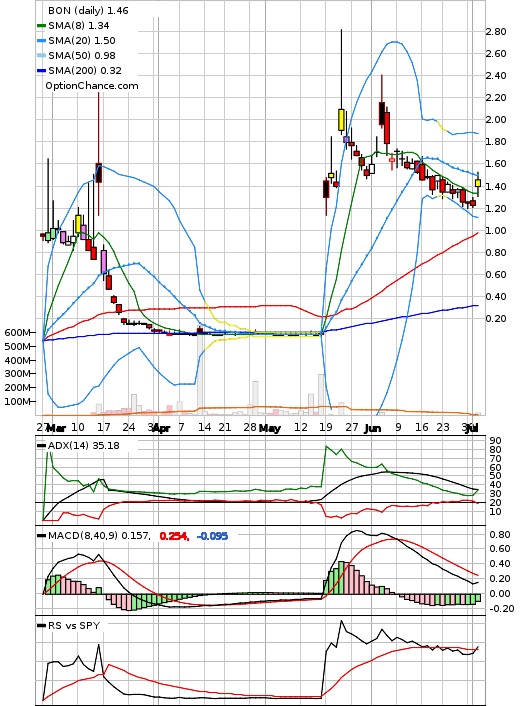
Task: Select the SMA(8) 1.34 legend label
Action: pyautogui.click(x=79, y=26)
